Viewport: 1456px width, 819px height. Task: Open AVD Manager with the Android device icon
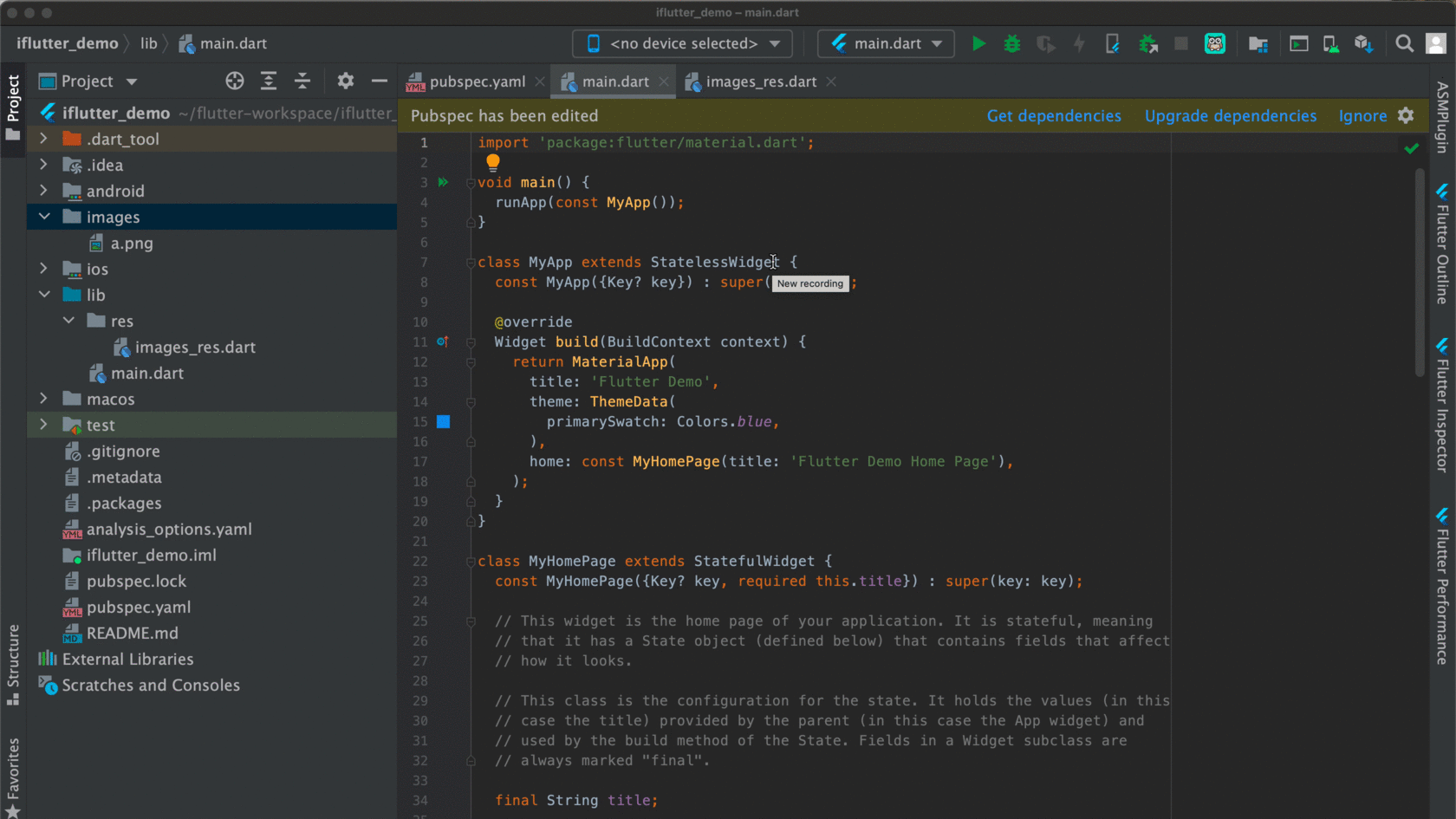(1330, 43)
